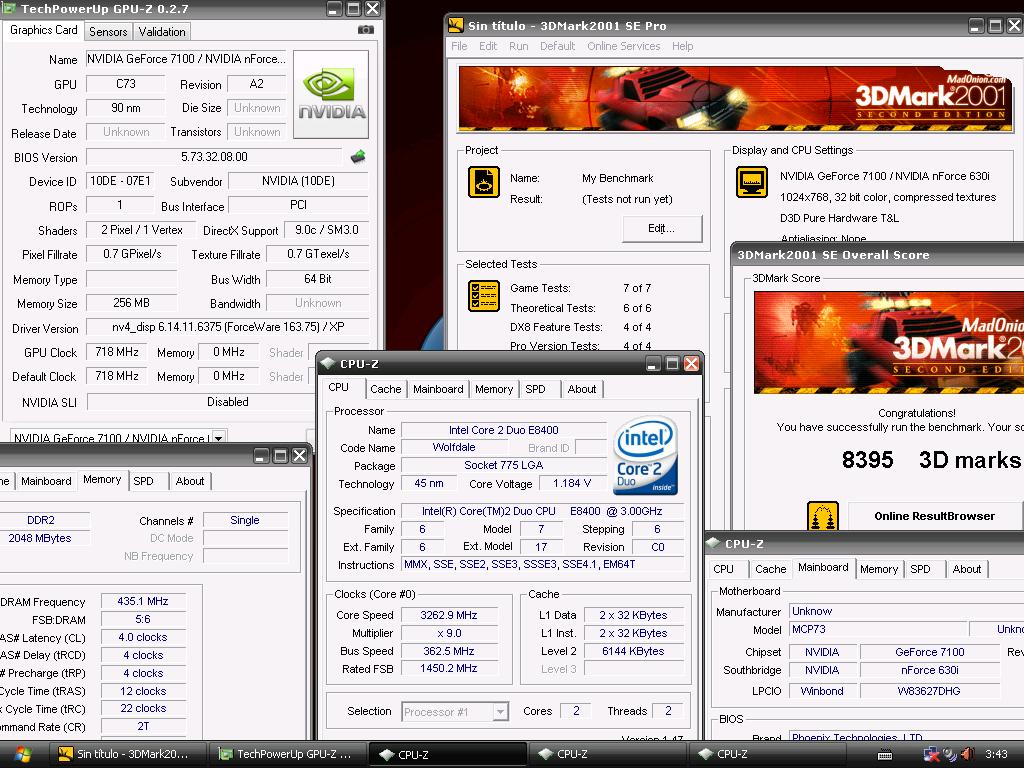Click the system clock showing 3:43

click(x=996, y=754)
